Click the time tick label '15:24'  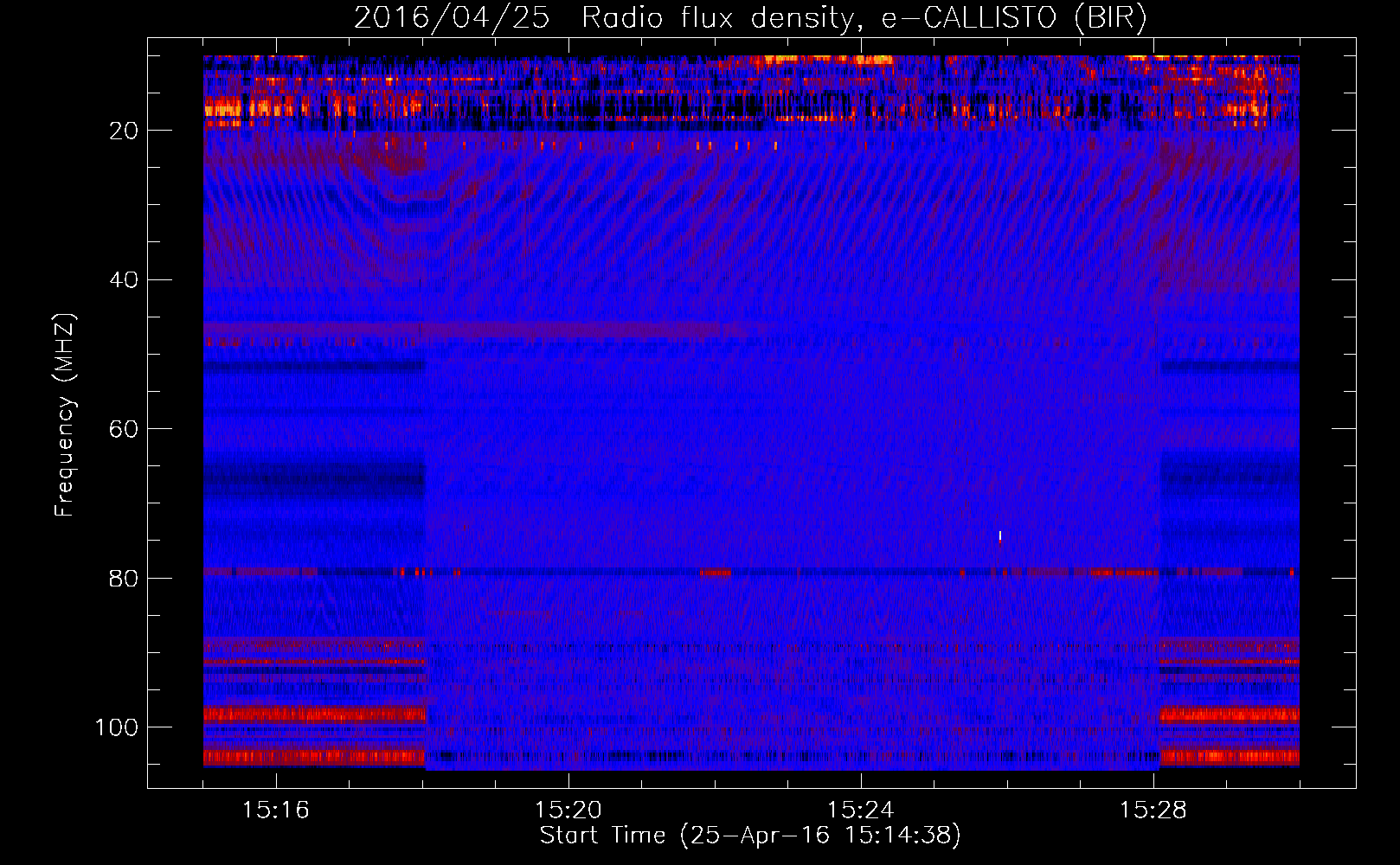[x=861, y=811]
